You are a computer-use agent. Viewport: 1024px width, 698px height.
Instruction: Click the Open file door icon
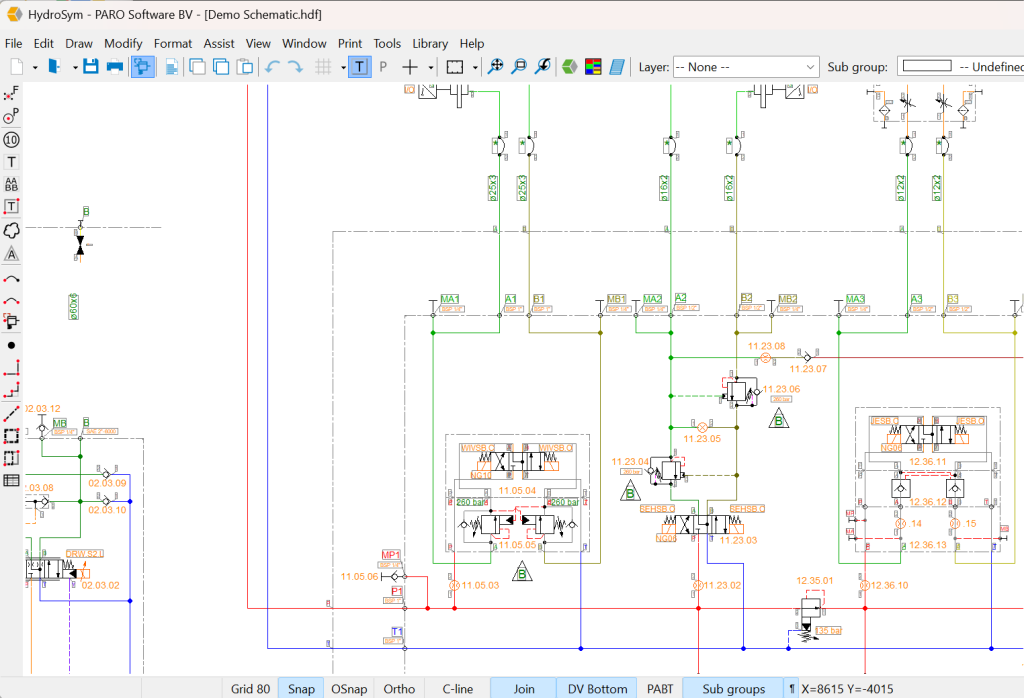pyautogui.click(x=55, y=67)
